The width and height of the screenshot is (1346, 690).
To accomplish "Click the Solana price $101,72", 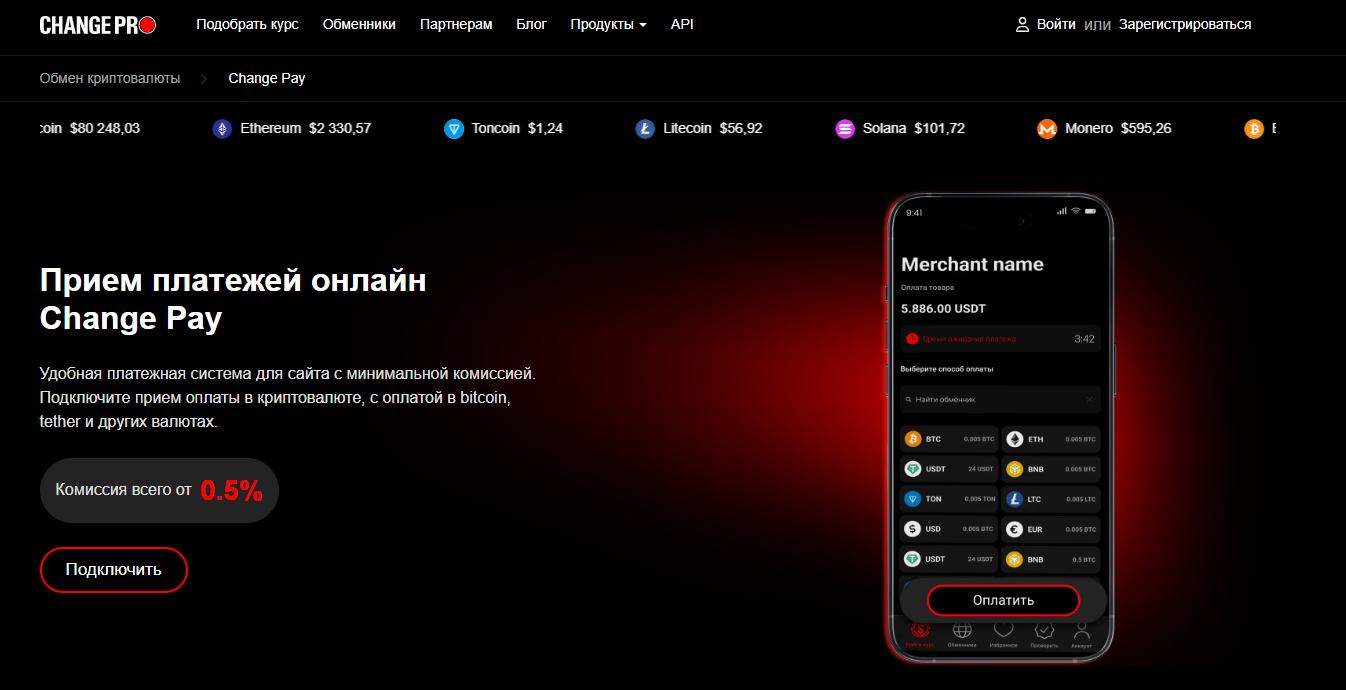I will 939,129.
